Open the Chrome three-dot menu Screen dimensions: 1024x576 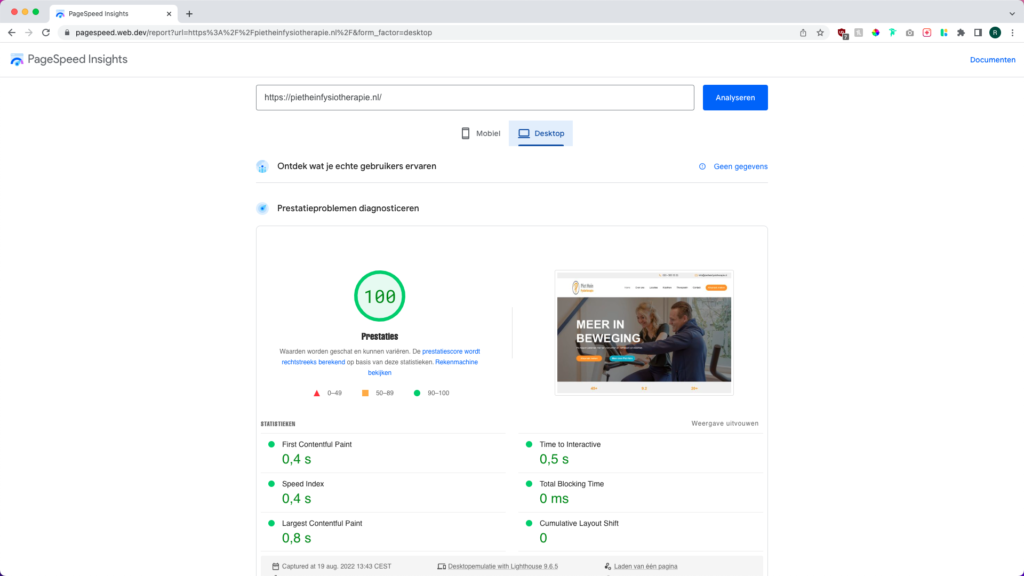coord(1012,32)
